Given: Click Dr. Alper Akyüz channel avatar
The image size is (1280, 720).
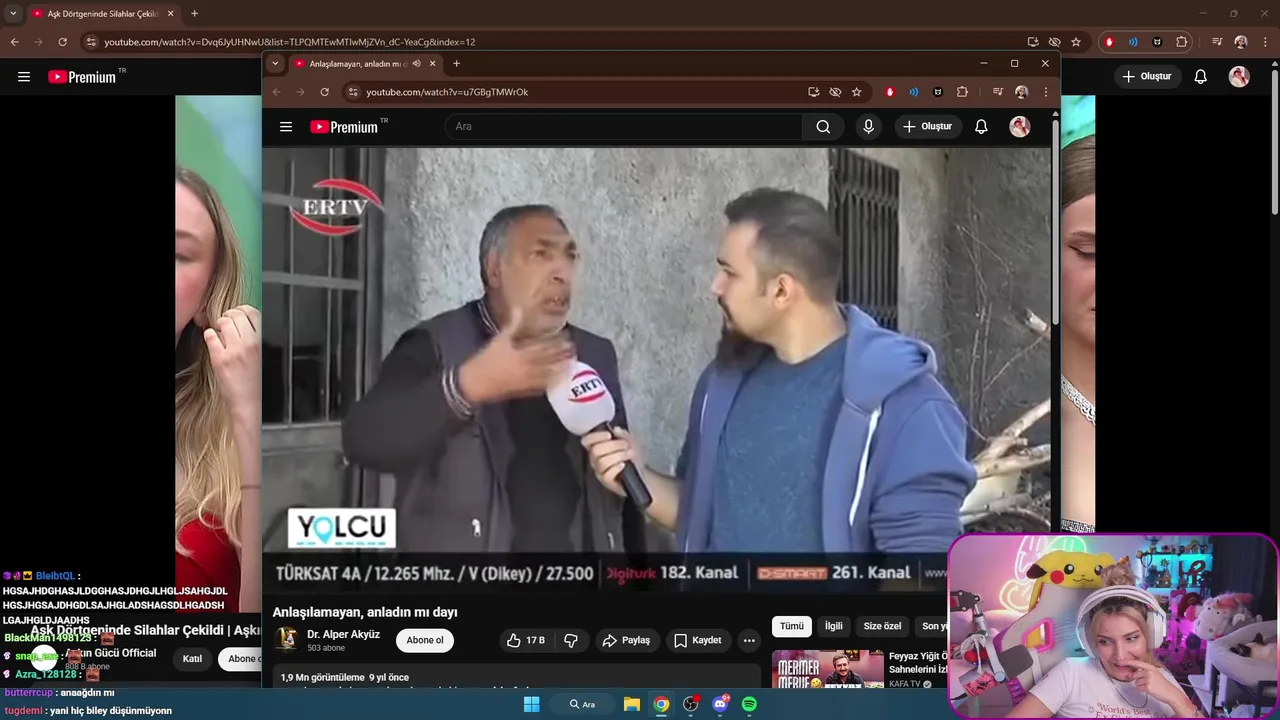Looking at the screenshot, I should [287, 640].
